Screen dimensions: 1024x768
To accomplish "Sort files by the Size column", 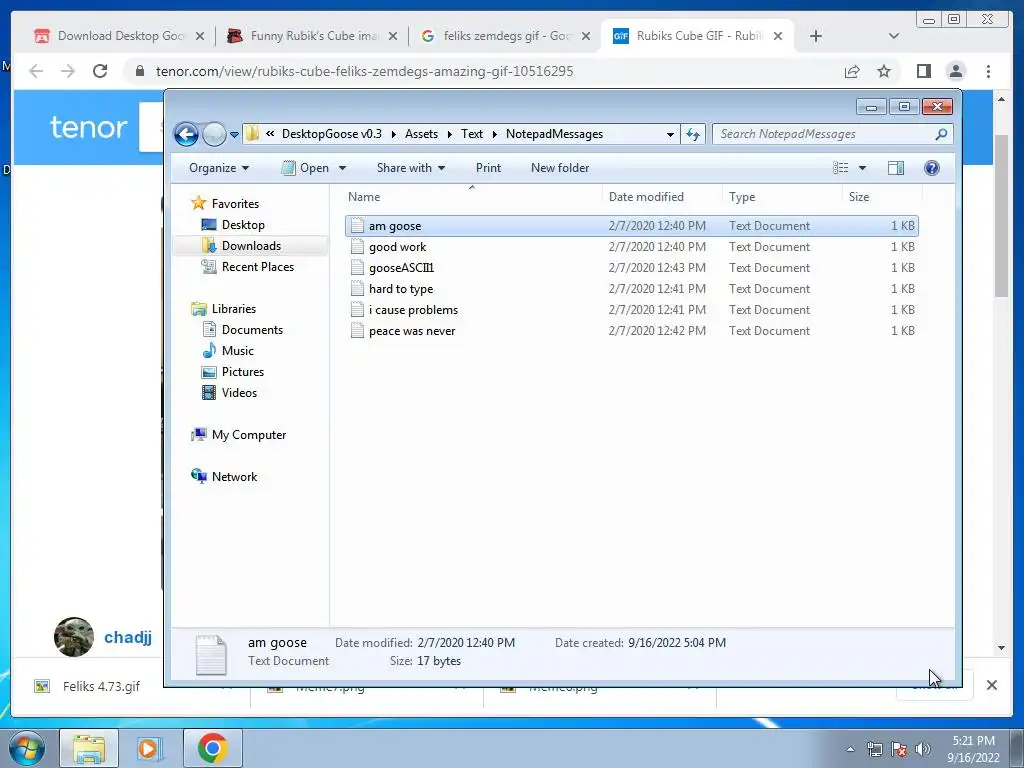I will pos(882,197).
